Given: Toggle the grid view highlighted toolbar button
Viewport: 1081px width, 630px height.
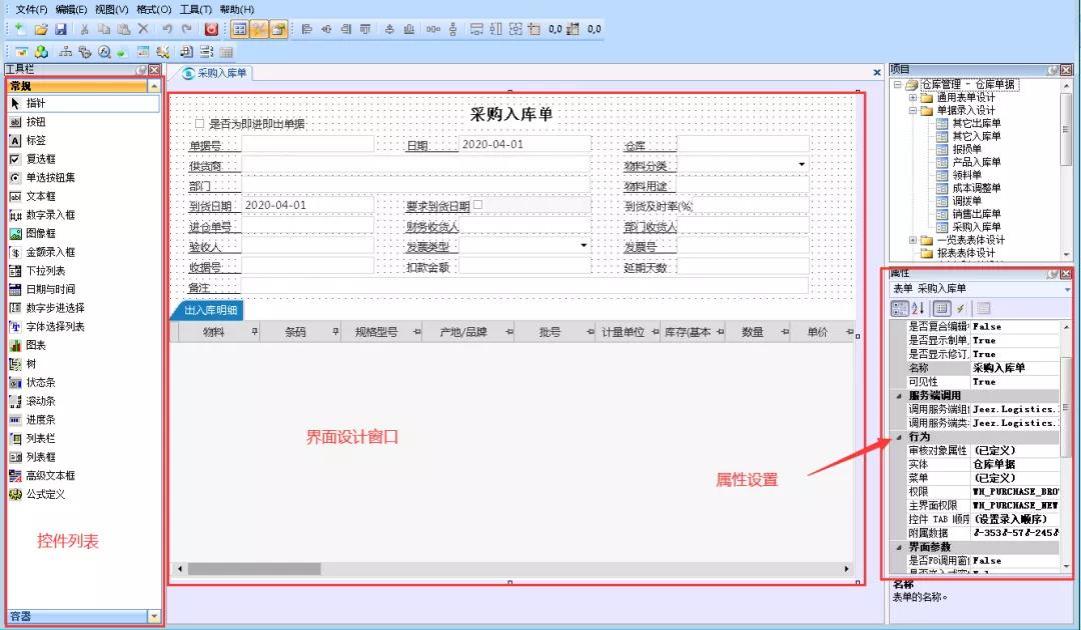Looking at the screenshot, I should coord(239,29).
